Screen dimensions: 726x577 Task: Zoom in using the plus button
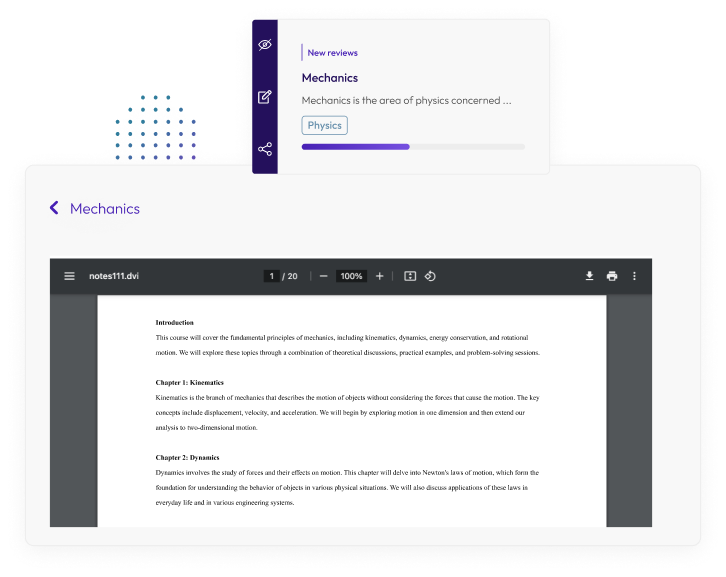(x=379, y=276)
